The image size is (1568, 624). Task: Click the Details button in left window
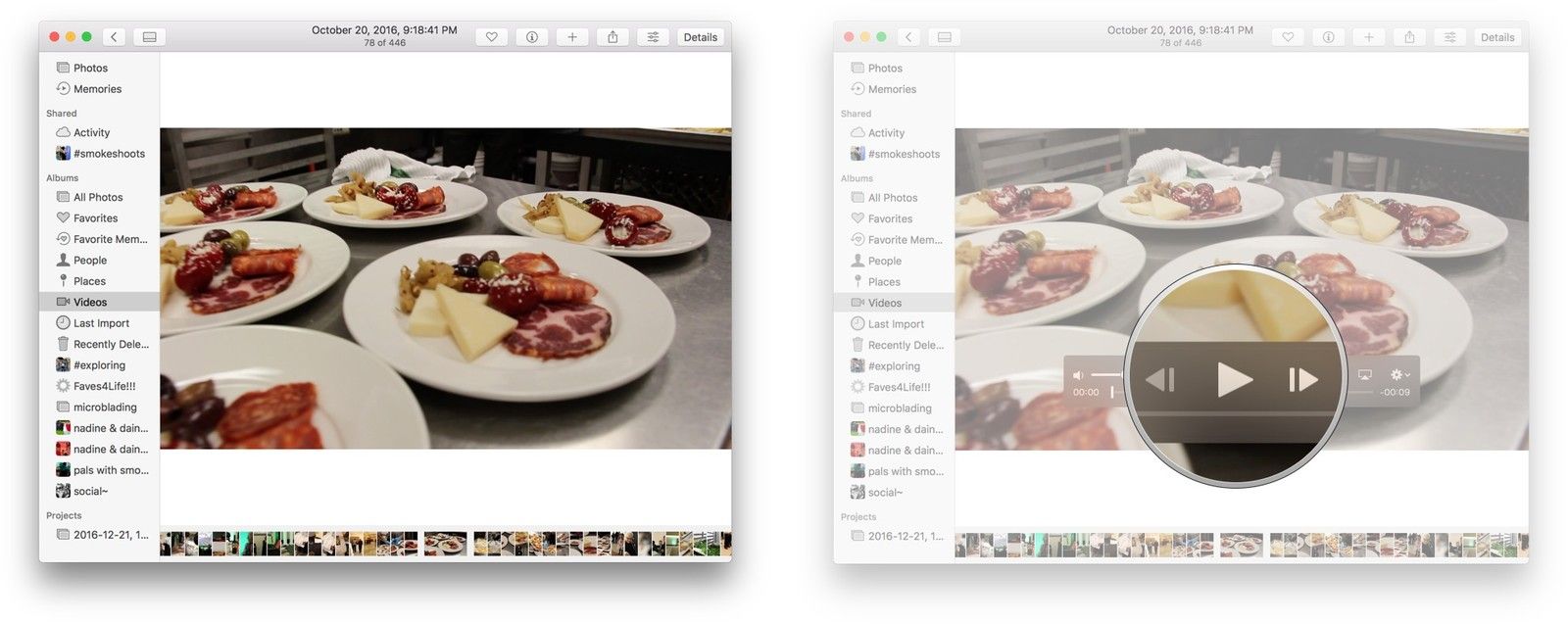[x=700, y=37]
